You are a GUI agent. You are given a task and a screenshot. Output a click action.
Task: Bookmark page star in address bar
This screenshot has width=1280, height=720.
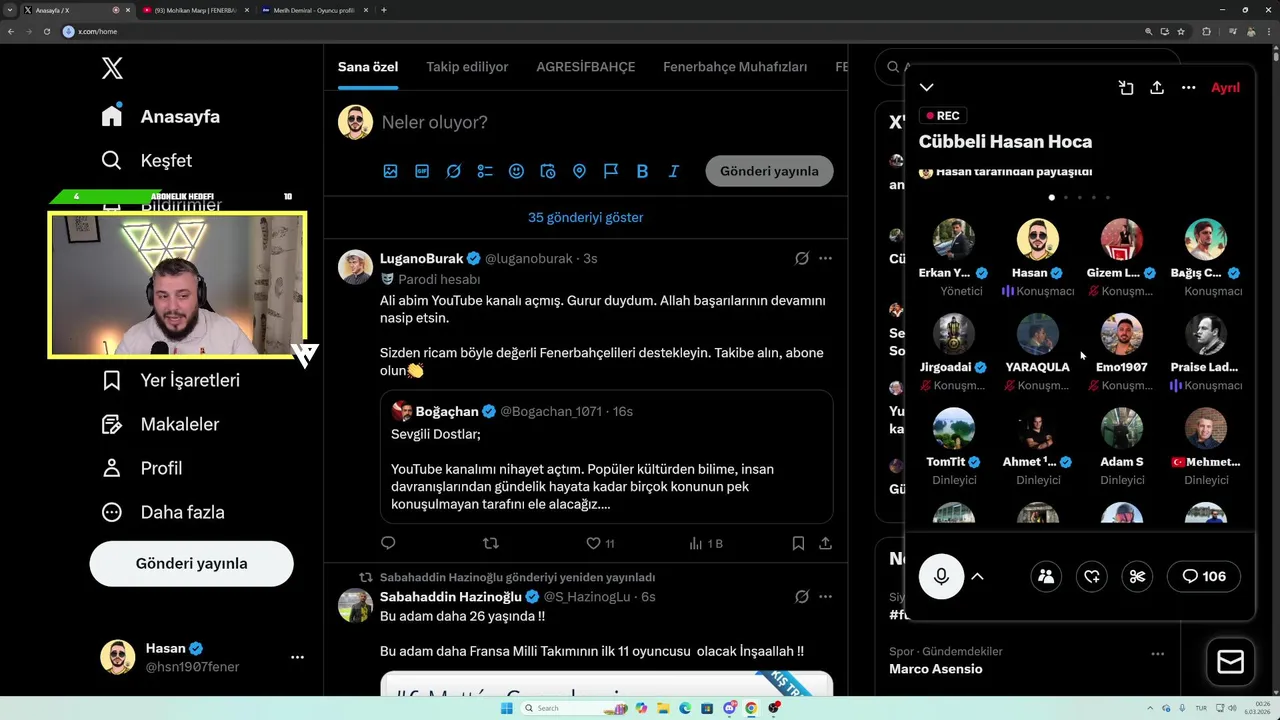point(1181,31)
